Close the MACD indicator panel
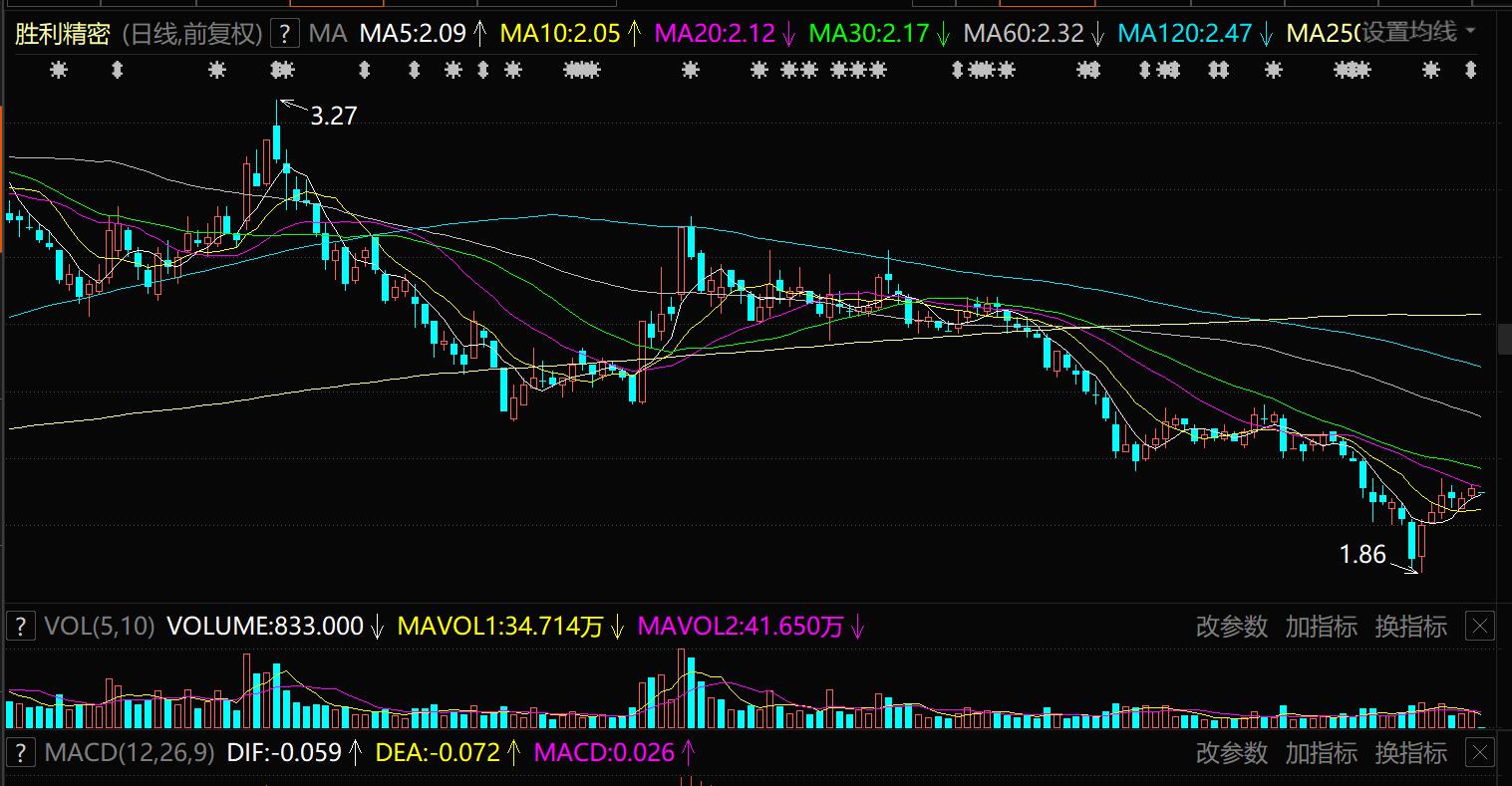The height and width of the screenshot is (786, 1512). tap(1480, 752)
